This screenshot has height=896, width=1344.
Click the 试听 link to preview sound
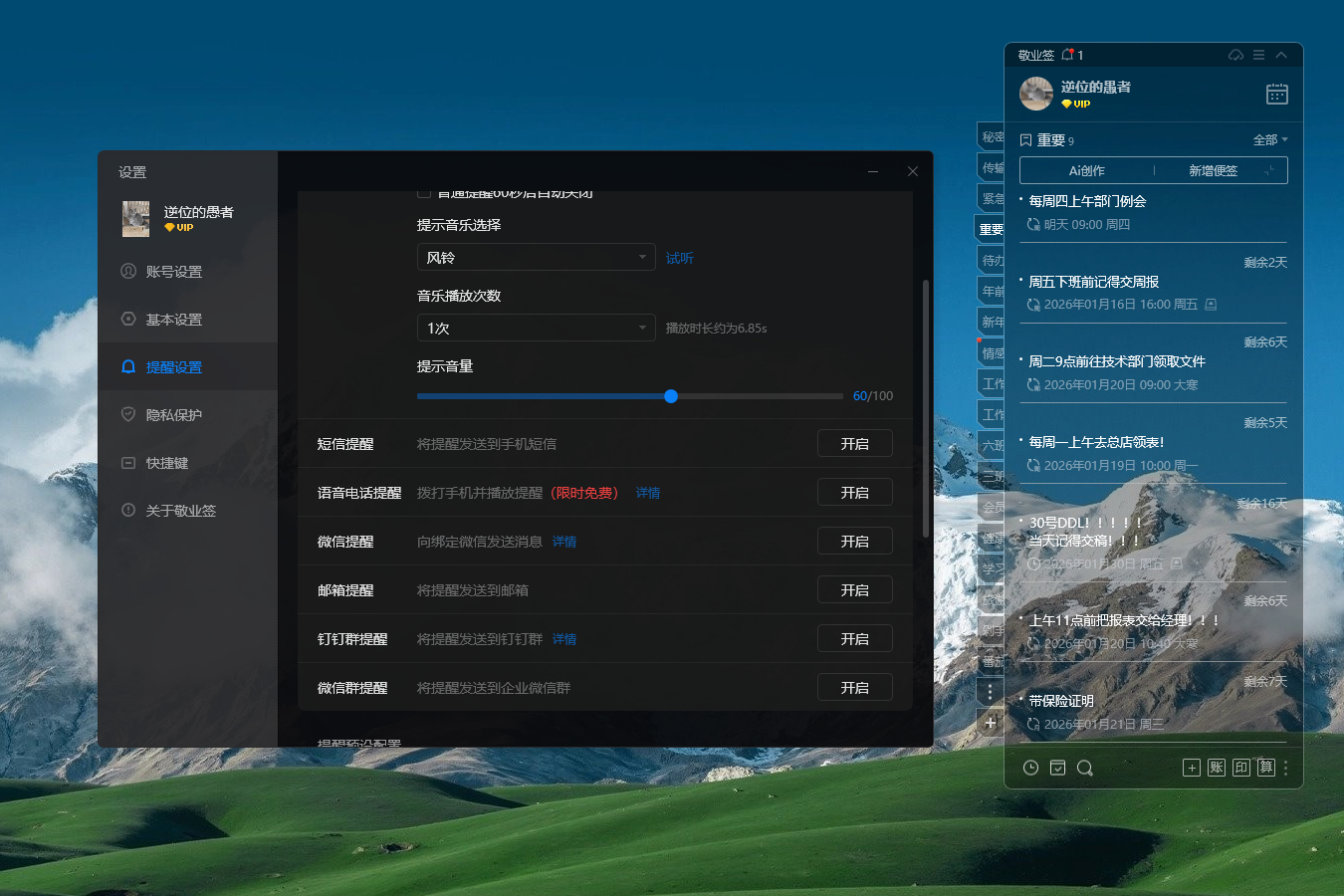click(679, 259)
